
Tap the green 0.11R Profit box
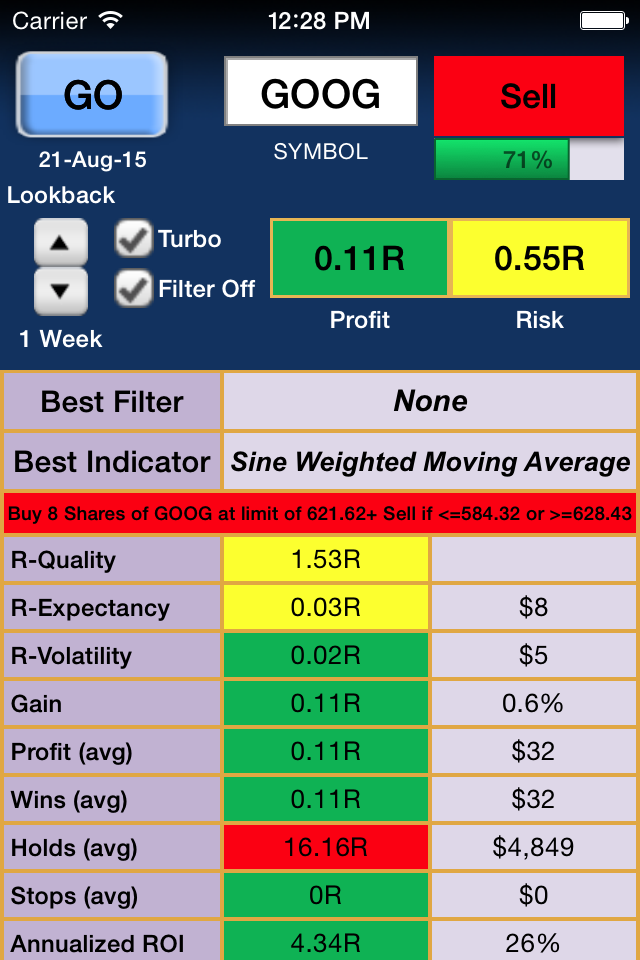(360, 258)
